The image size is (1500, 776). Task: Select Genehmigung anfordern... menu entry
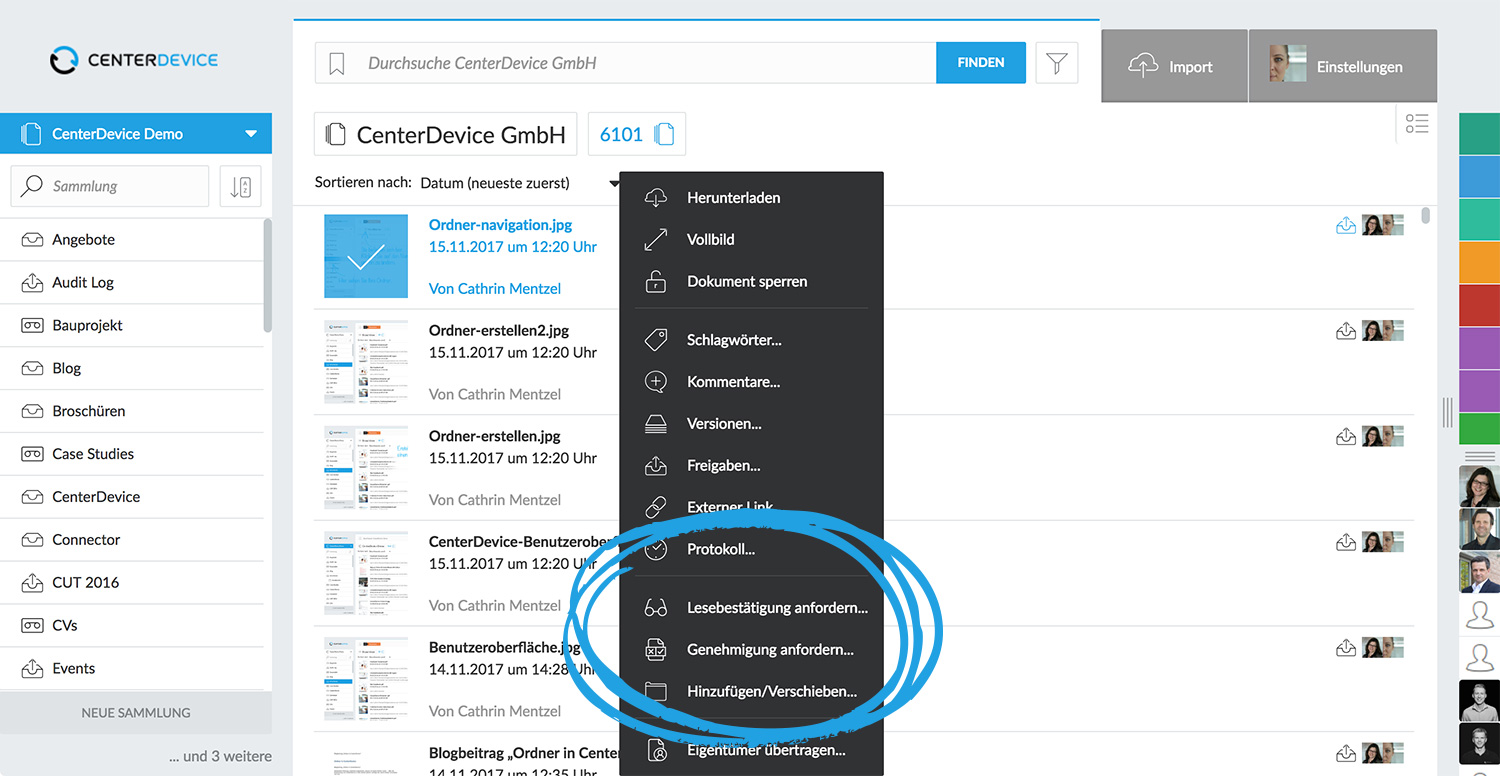point(752,650)
